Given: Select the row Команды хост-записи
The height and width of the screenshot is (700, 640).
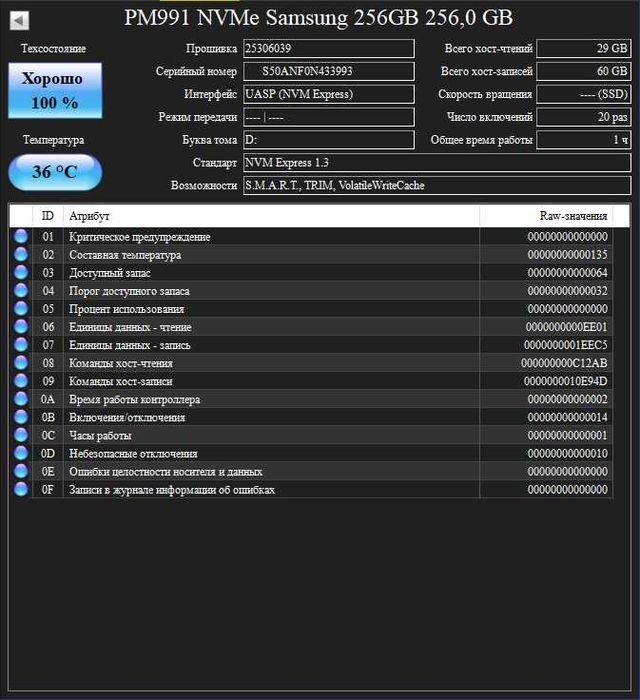Looking at the screenshot, I should (x=311, y=381).
